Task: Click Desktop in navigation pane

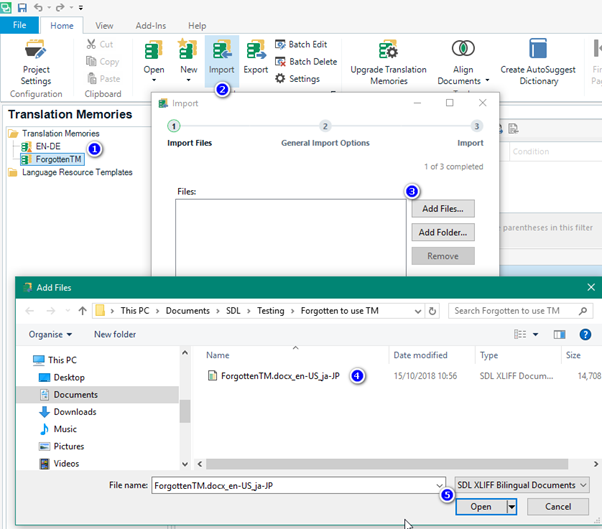Action: click(x=62, y=377)
